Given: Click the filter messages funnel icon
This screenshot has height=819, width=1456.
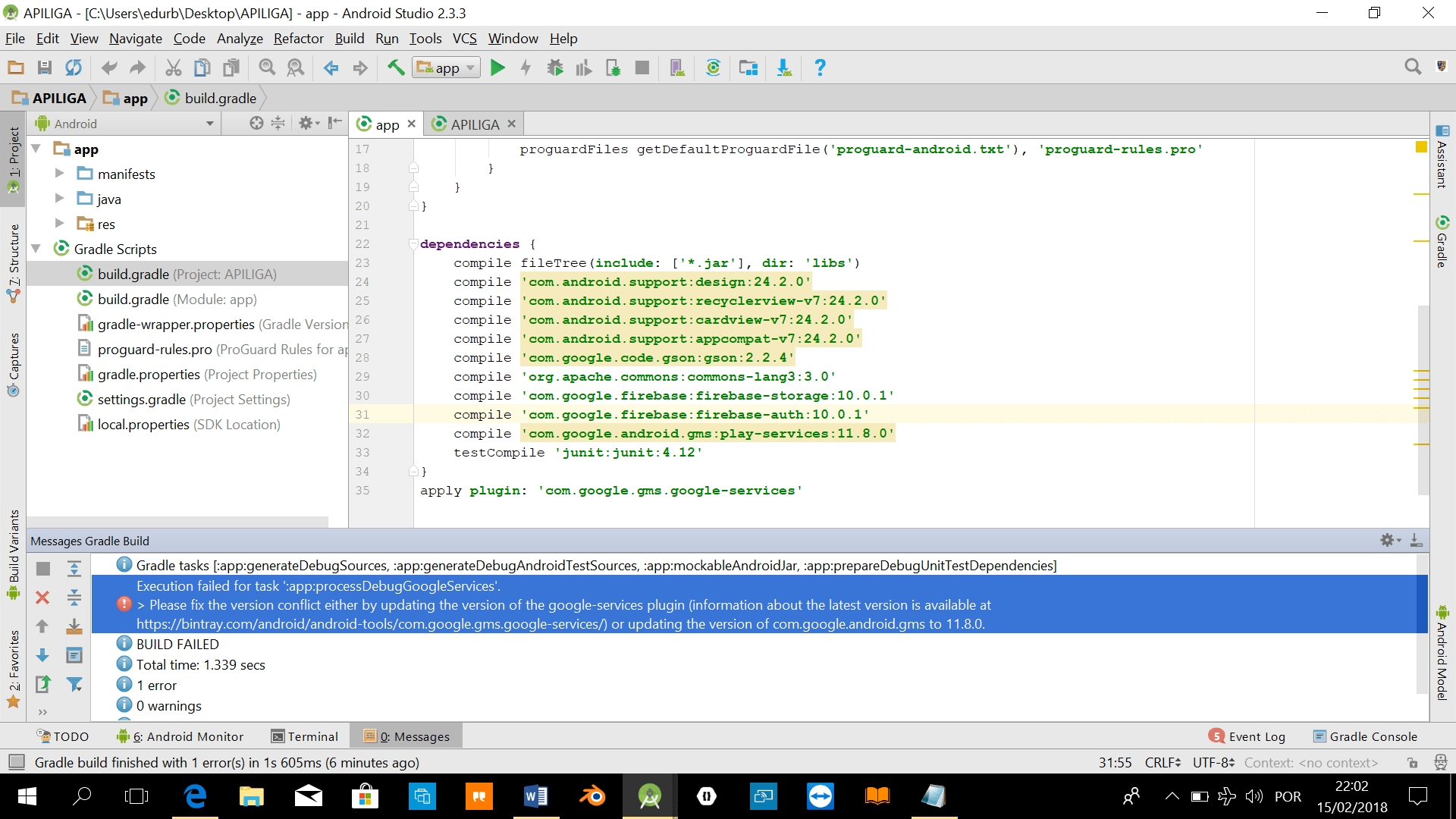Looking at the screenshot, I should pyautogui.click(x=74, y=685).
